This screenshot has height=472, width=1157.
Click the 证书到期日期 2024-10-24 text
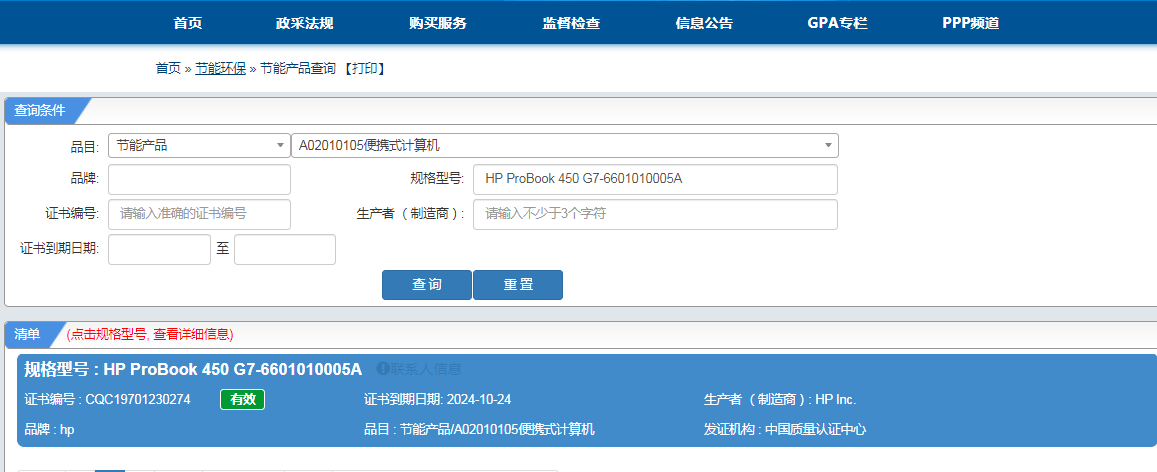coord(438,400)
